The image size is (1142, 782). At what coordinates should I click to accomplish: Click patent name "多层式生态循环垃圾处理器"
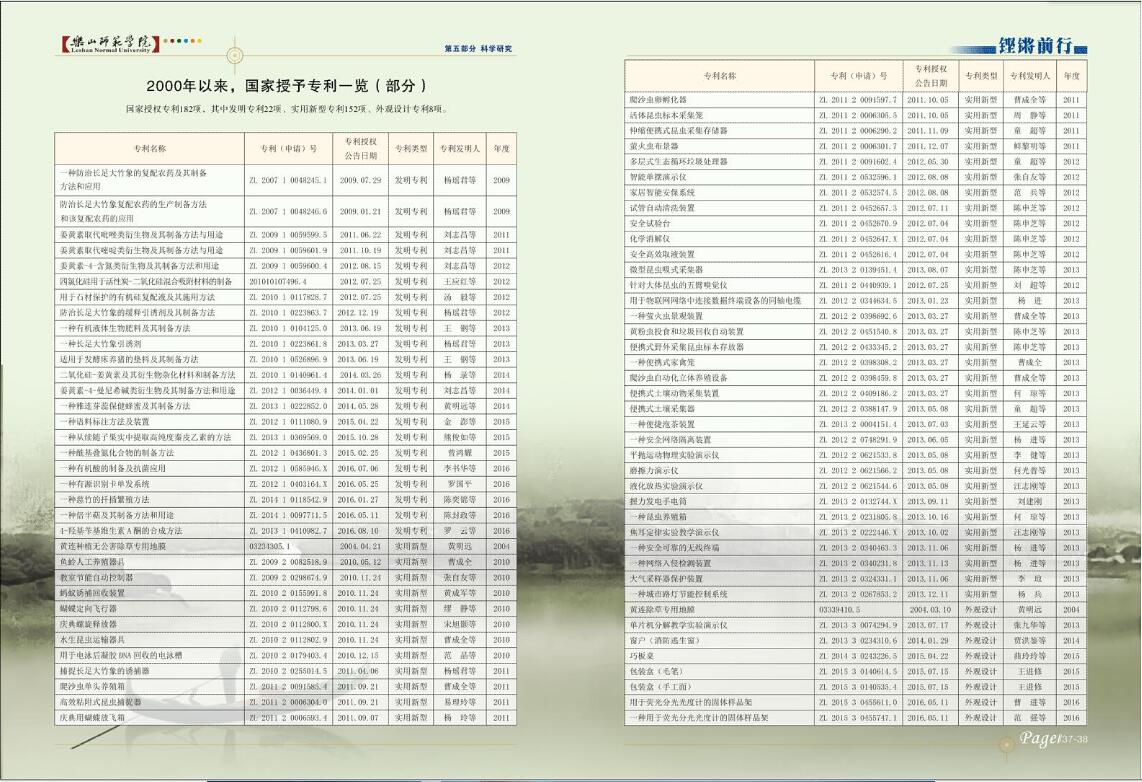pyautogui.click(x=679, y=162)
